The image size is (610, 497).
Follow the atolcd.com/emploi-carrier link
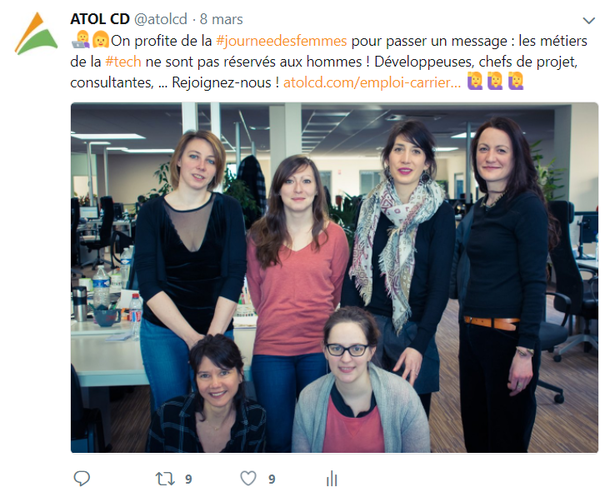point(372,82)
